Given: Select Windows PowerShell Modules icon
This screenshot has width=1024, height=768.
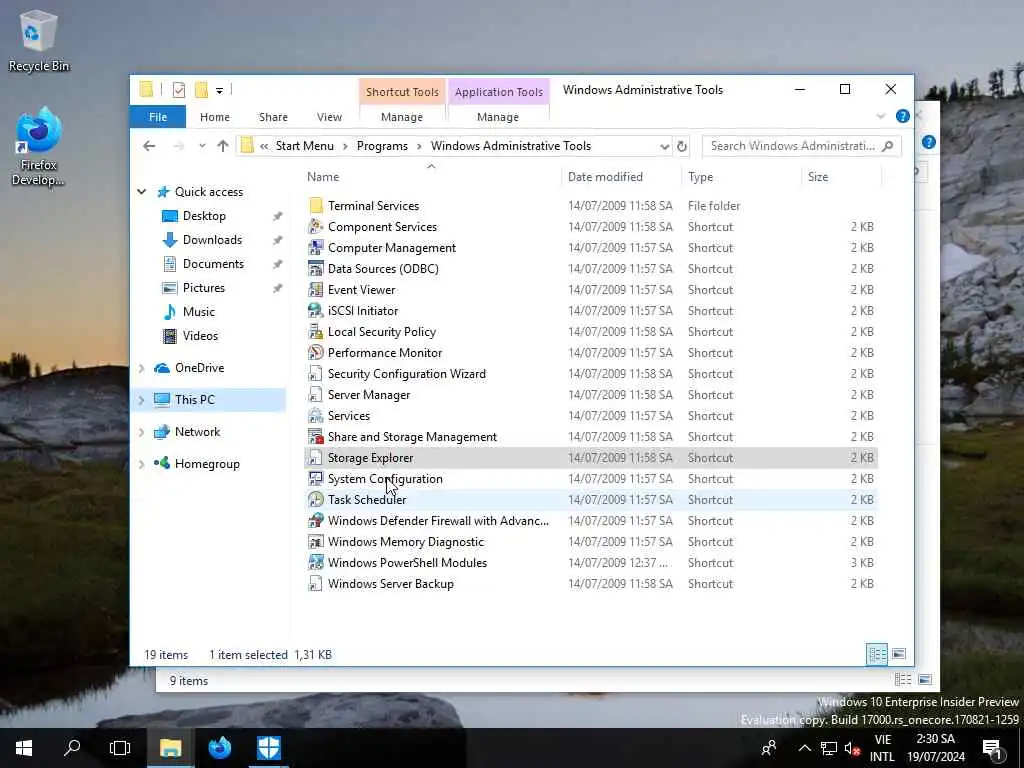Looking at the screenshot, I should click(x=316, y=562).
